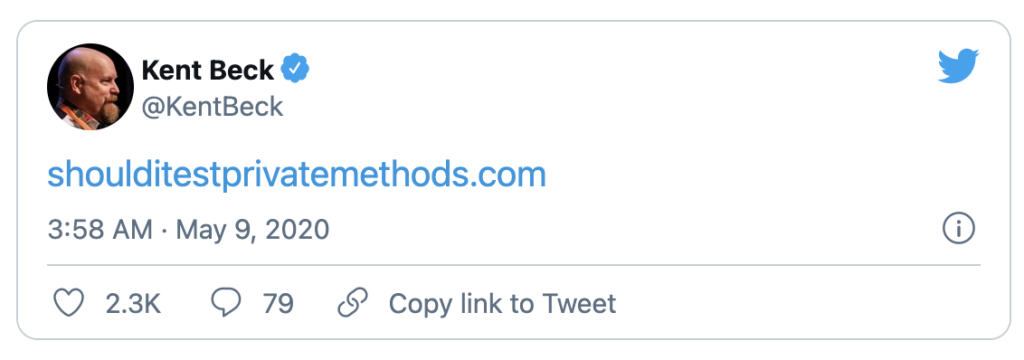Click the 2.3K likes count
This screenshot has height=360, width=1024.
[x=133, y=304]
